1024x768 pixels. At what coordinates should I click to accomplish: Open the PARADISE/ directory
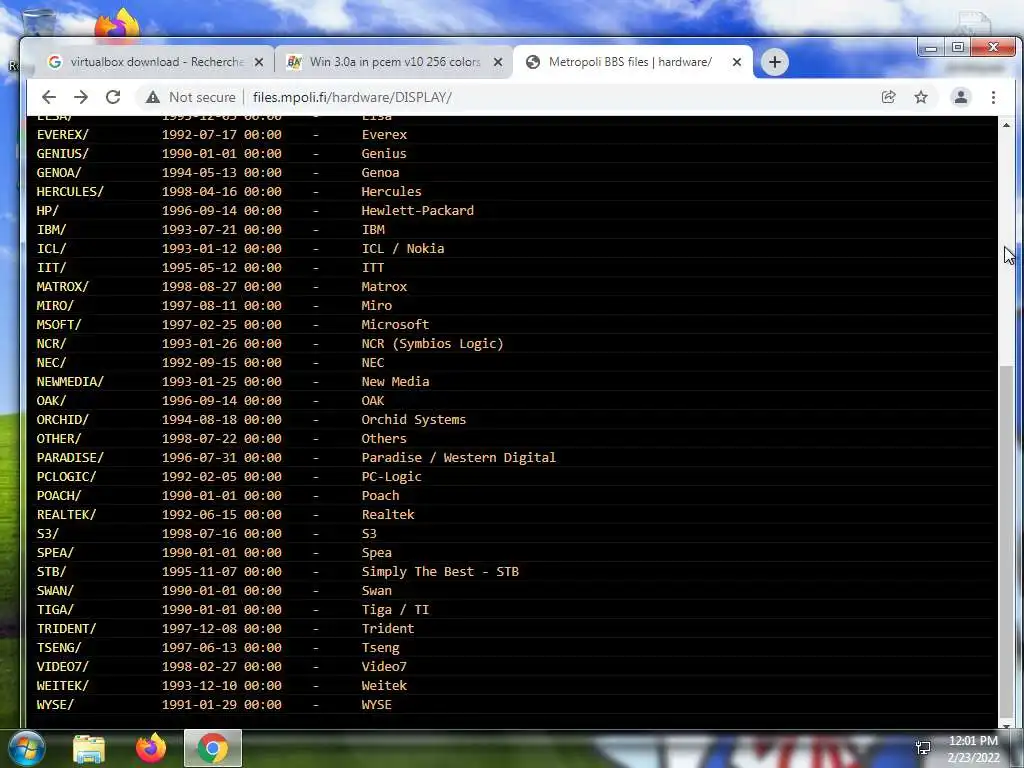(x=70, y=457)
